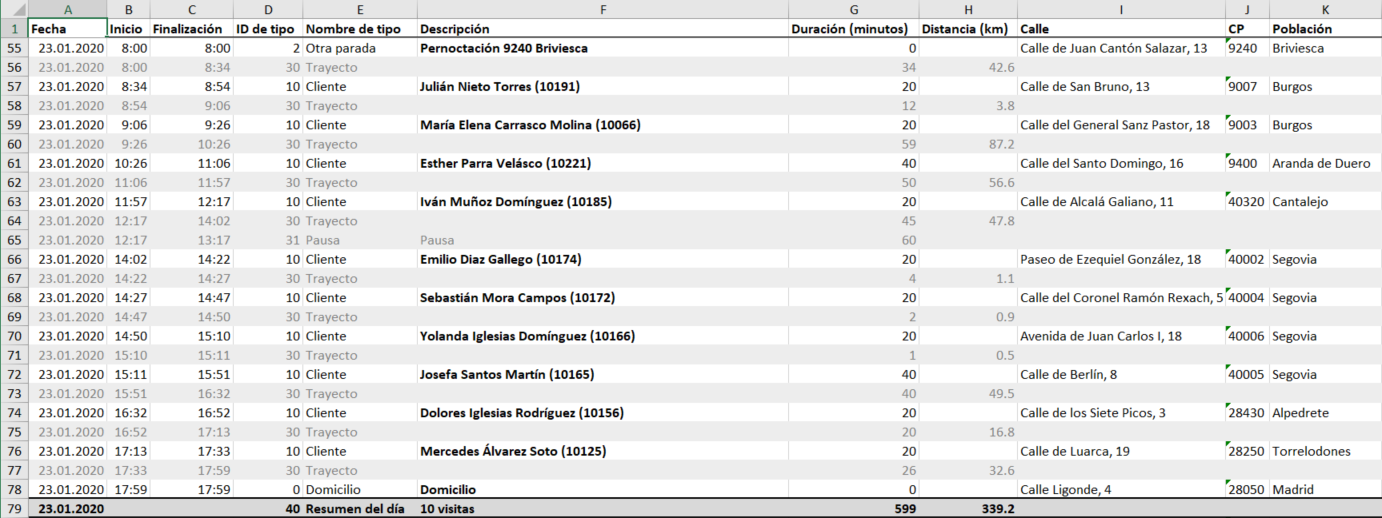Click the total duration 599 cell
Screen dimensions: 1382x518
tap(852, 509)
